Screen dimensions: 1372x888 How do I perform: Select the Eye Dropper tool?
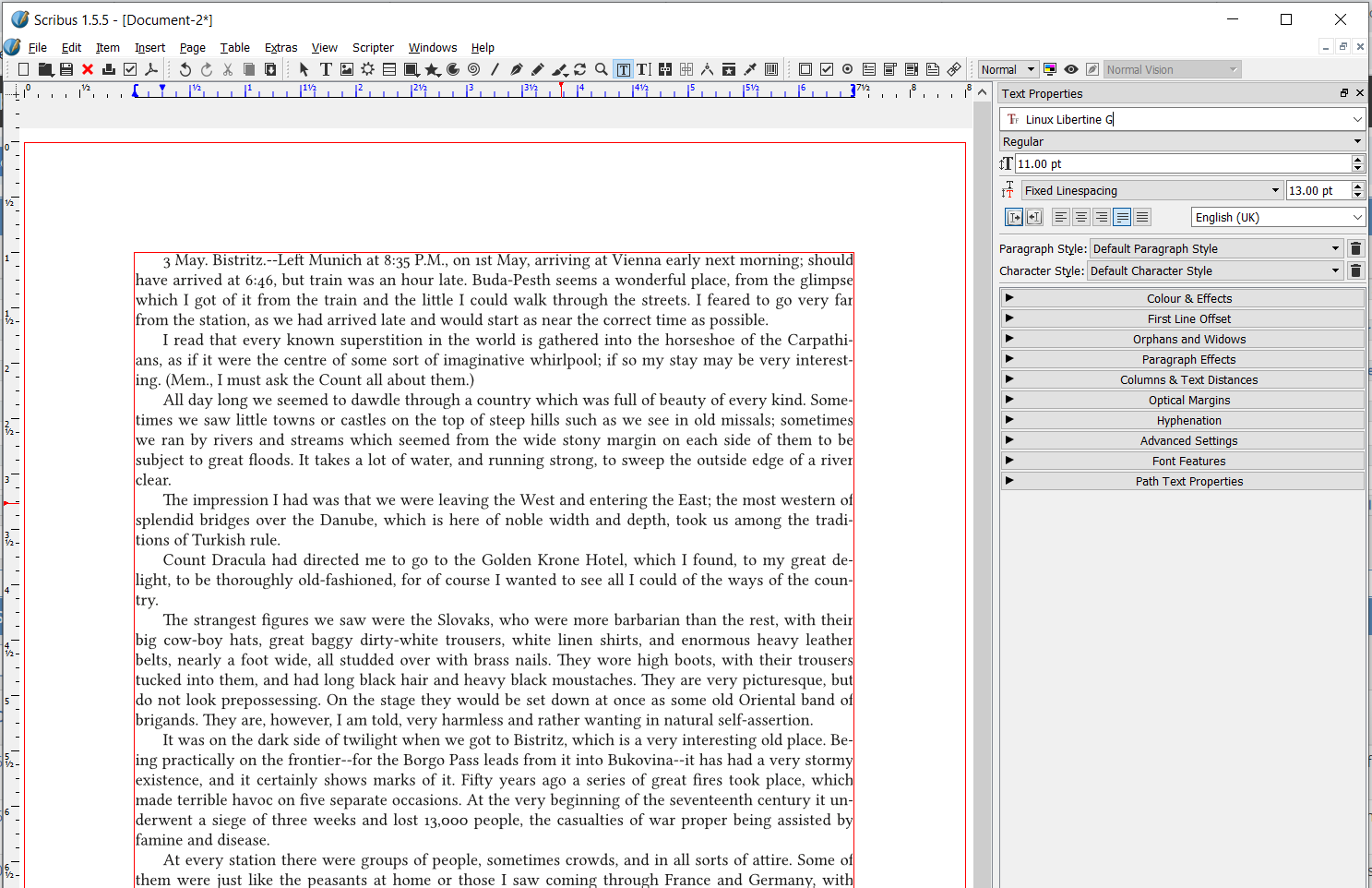pyautogui.click(x=750, y=69)
